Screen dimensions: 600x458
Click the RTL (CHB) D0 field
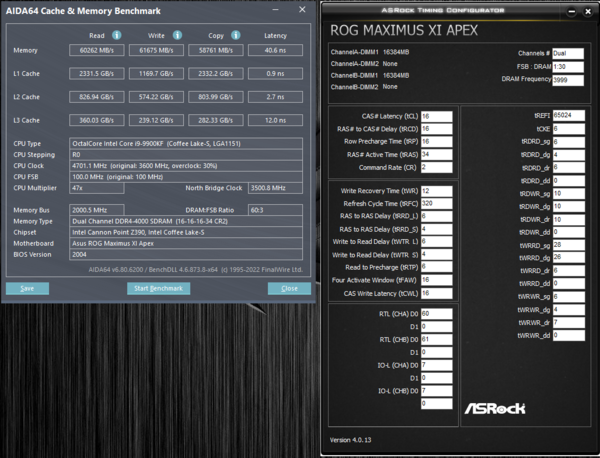point(437,339)
